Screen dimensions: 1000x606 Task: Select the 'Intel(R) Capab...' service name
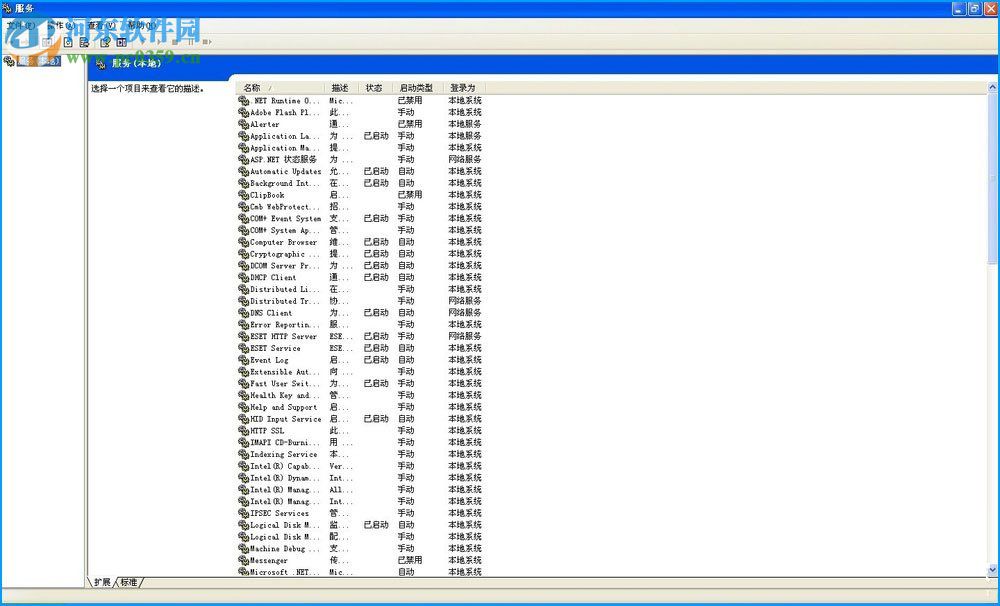[x=284, y=466]
